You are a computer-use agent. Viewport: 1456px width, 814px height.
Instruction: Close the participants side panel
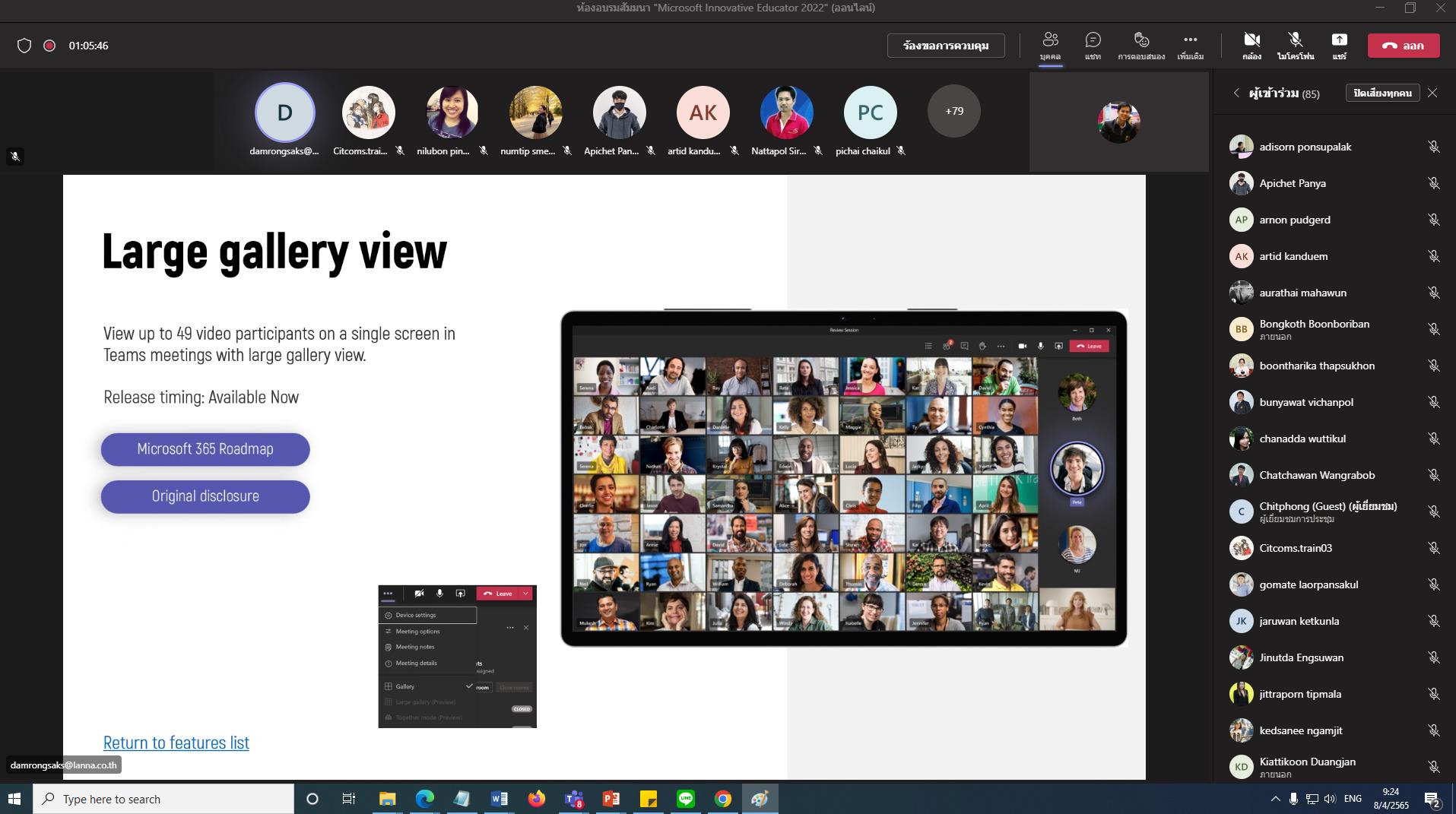pos(1432,93)
